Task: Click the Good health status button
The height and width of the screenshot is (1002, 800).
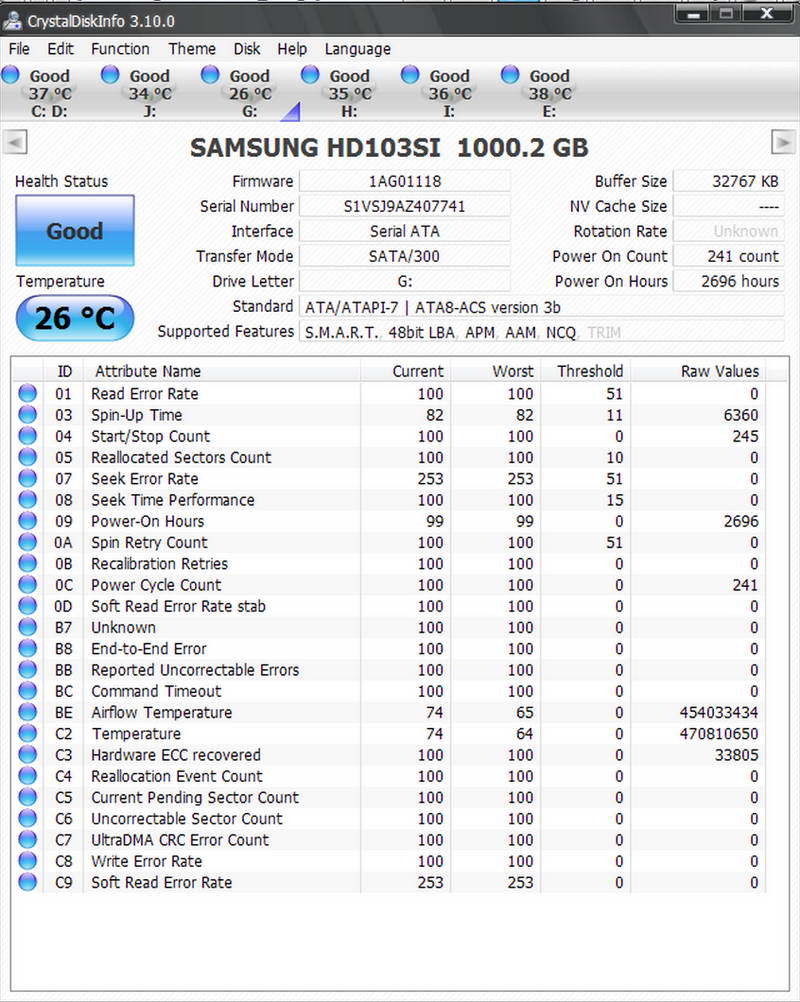Action: pyautogui.click(x=75, y=231)
